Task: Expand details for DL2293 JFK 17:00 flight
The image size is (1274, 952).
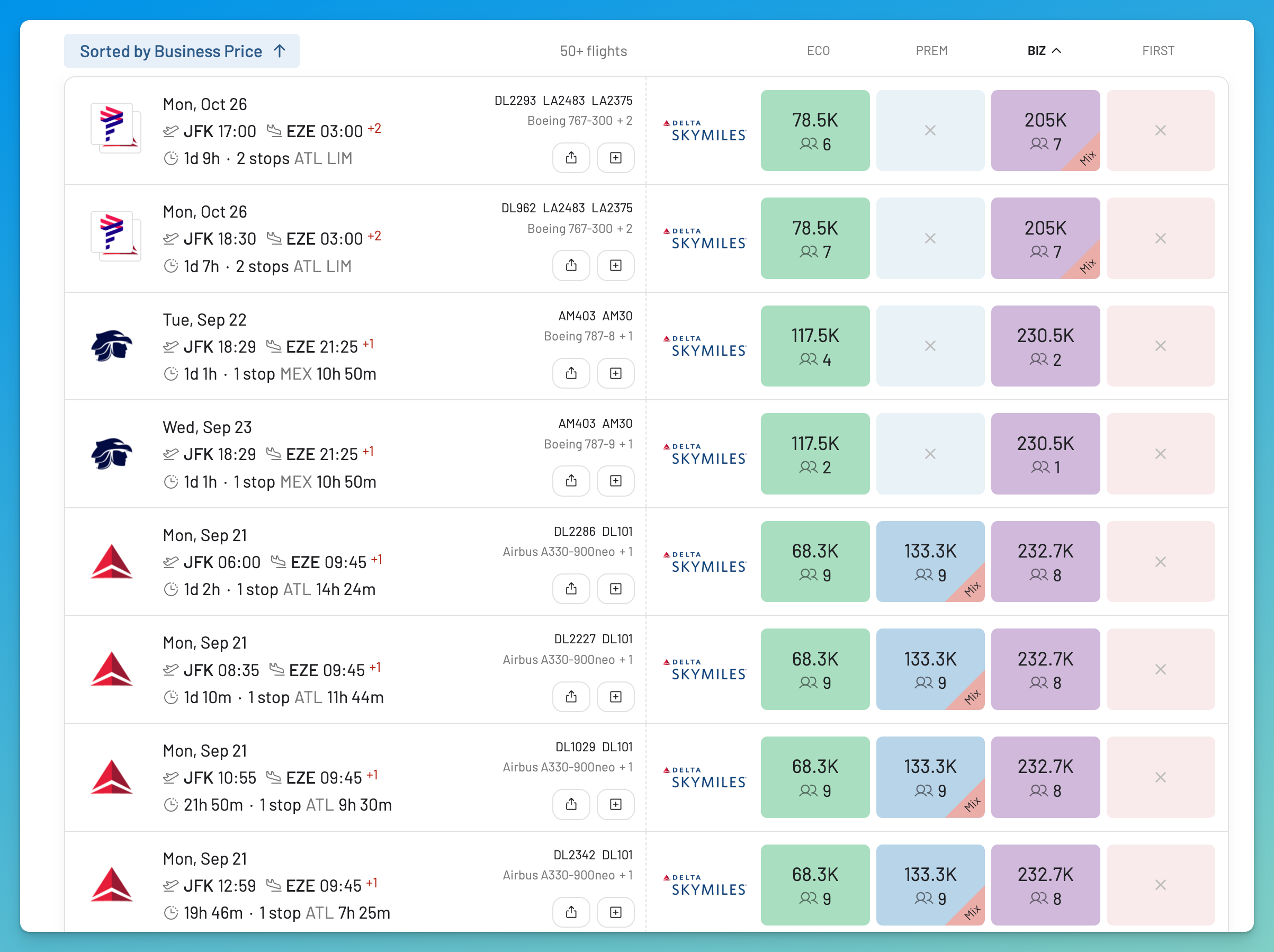Action: click(616, 158)
